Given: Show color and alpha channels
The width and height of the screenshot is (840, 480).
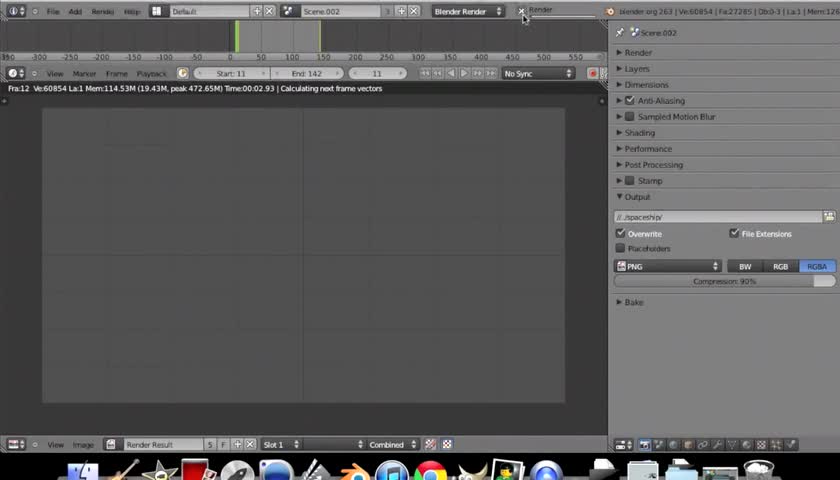Looking at the screenshot, I should point(430,444).
